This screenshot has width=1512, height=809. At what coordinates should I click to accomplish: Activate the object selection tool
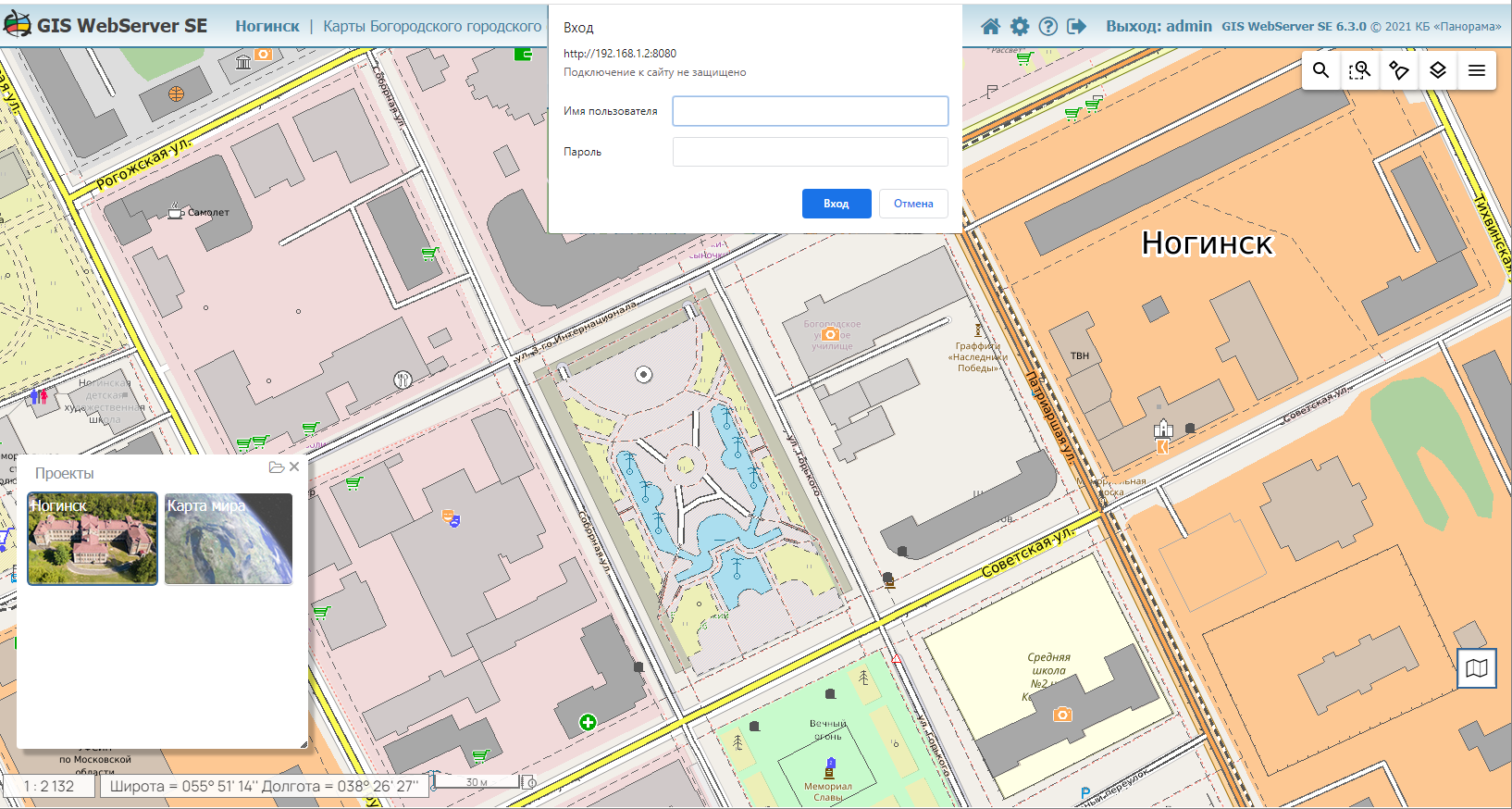click(1398, 70)
